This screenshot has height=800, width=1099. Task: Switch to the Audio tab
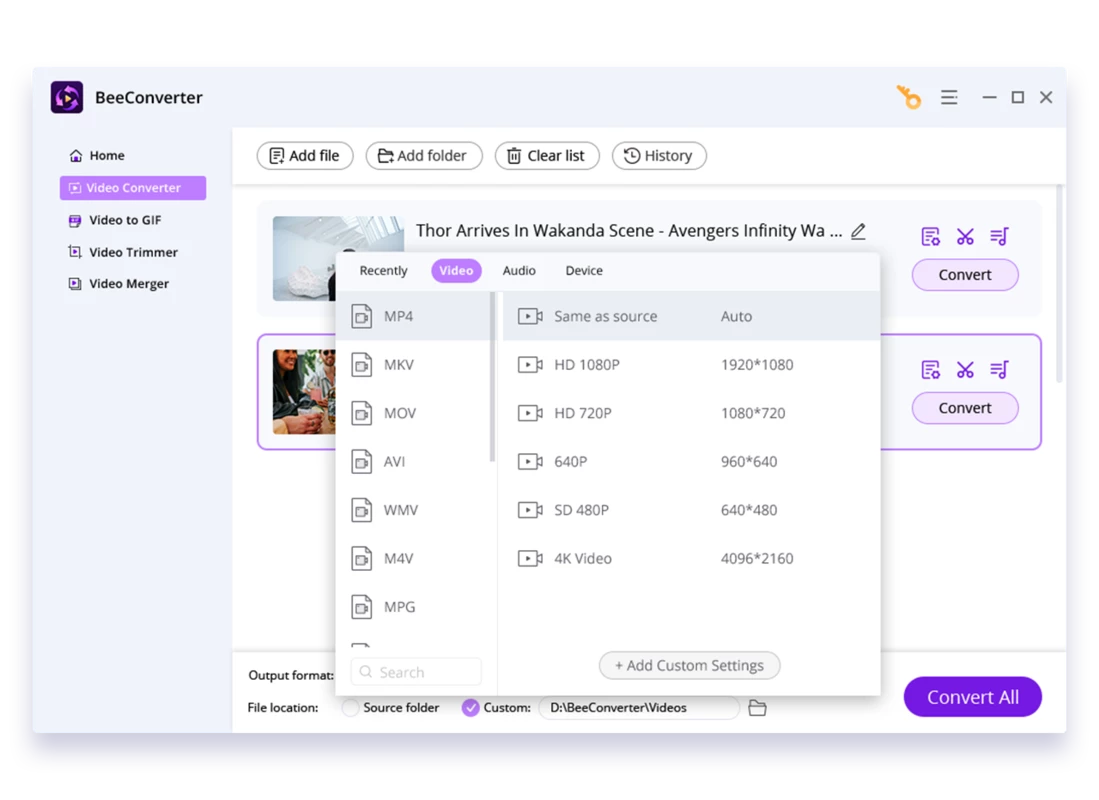(x=519, y=271)
